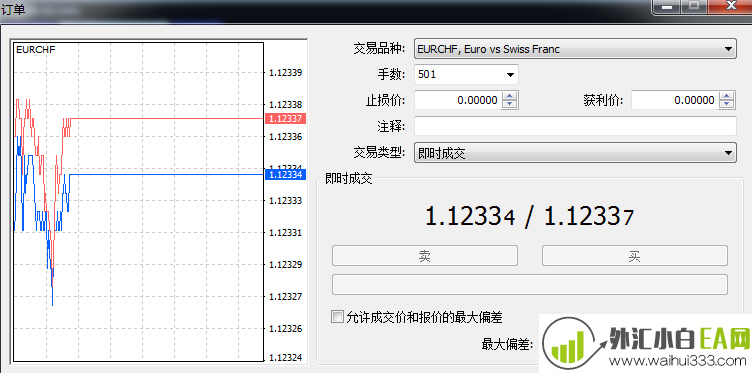Close the 订单 order window
This screenshot has width=752, height=373.
(x=730, y=6)
